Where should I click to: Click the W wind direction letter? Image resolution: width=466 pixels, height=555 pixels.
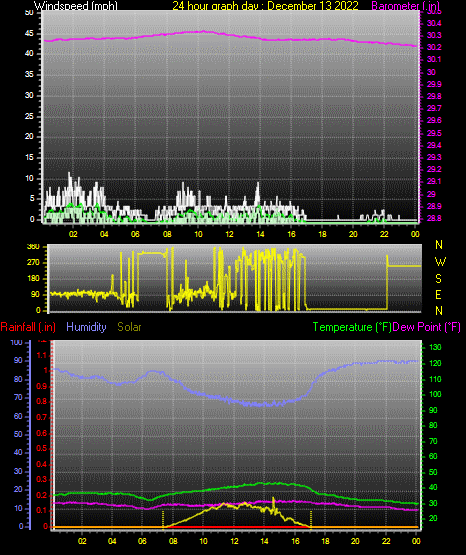tap(440, 262)
